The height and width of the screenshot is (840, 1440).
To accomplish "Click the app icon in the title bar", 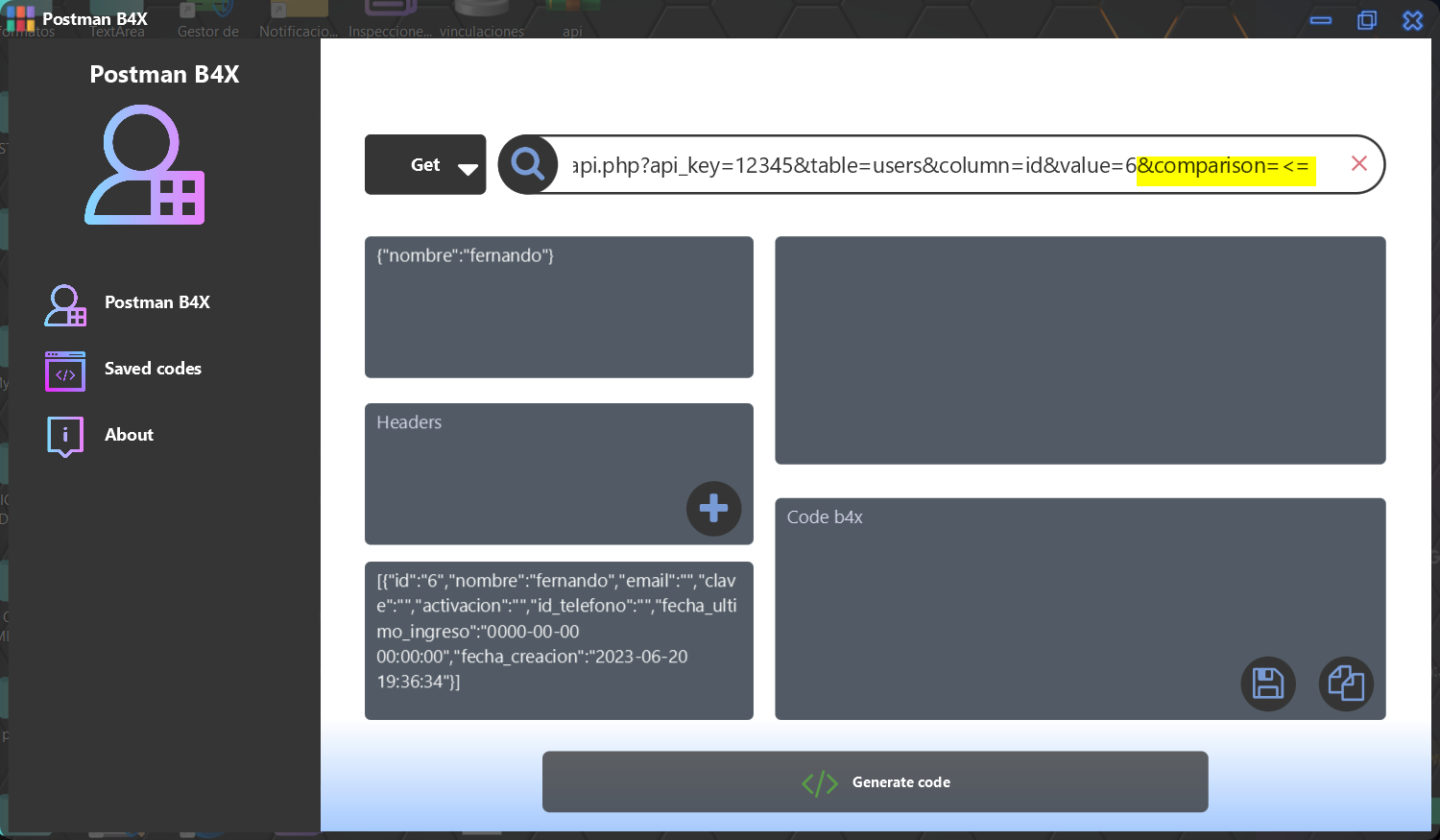I will (x=20, y=19).
